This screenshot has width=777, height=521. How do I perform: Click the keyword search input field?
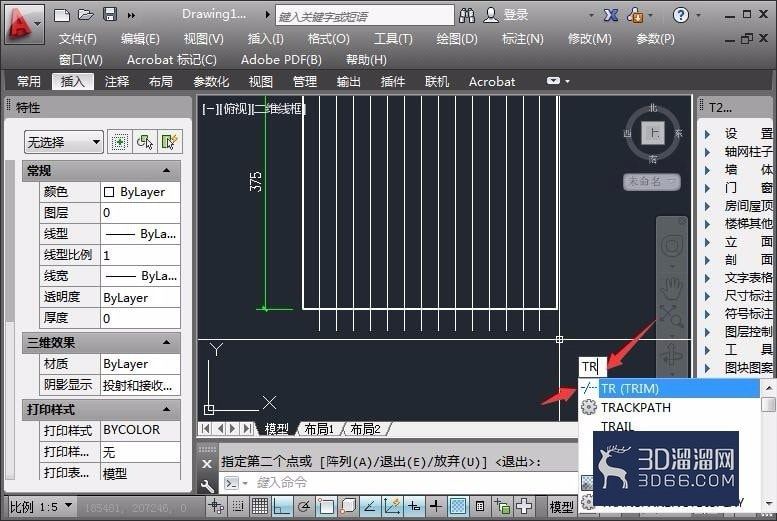click(365, 16)
